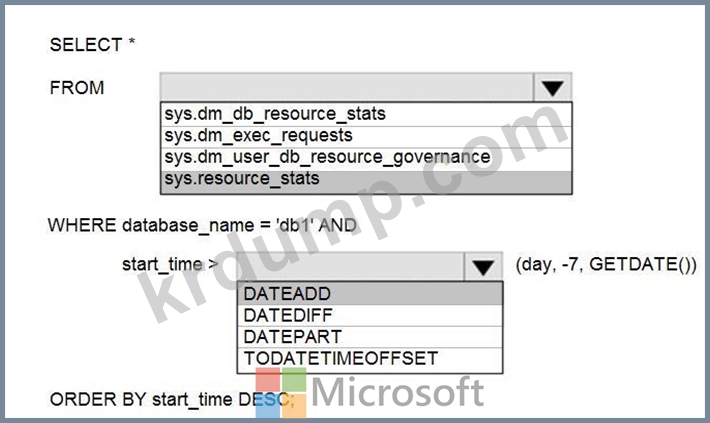Click the Microsoft wordmark text
Image resolution: width=710 pixels, height=423 pixels.
click(x=398, y=392)
